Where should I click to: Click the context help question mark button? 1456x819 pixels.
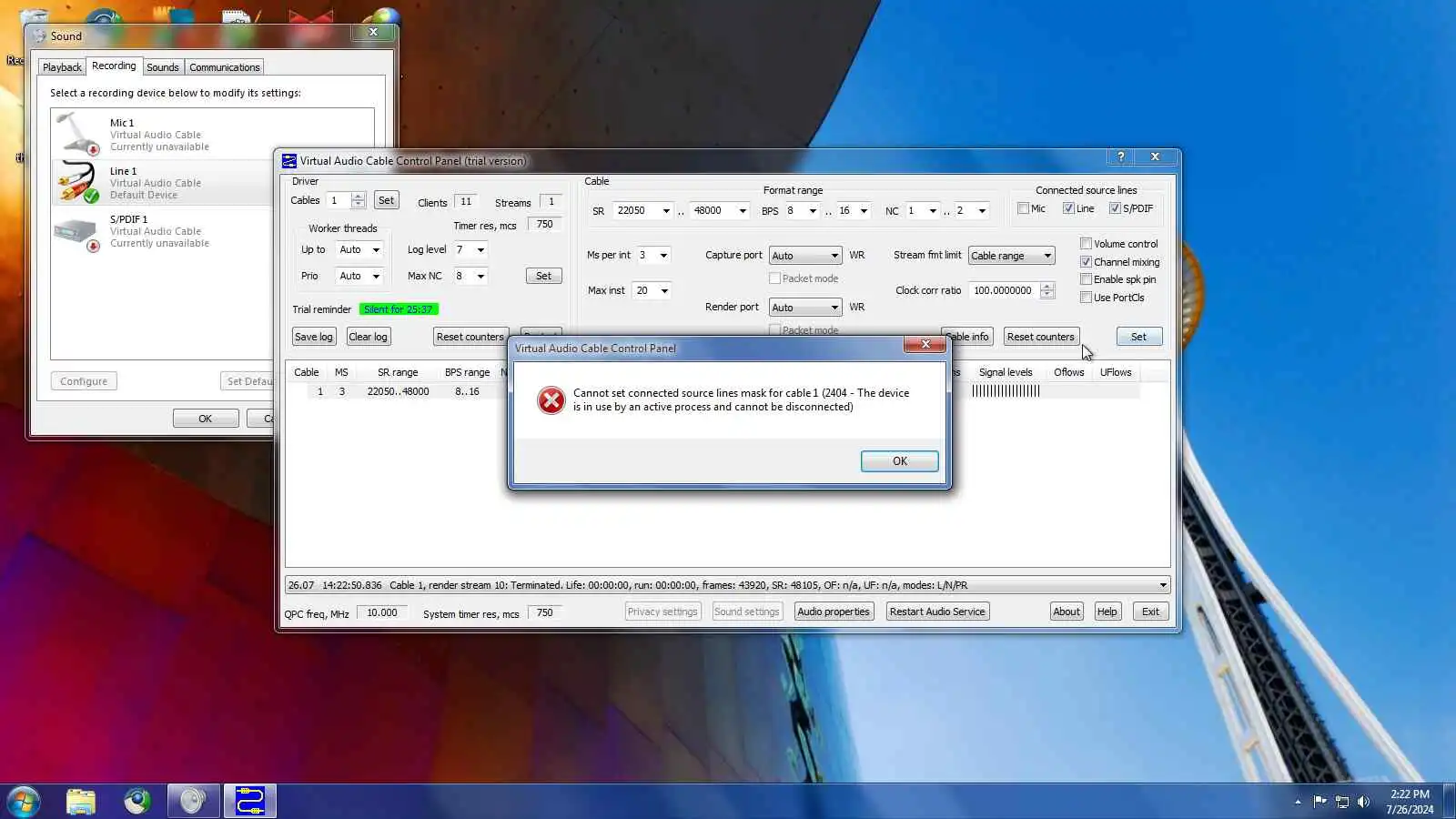[x=1120, y=157]
